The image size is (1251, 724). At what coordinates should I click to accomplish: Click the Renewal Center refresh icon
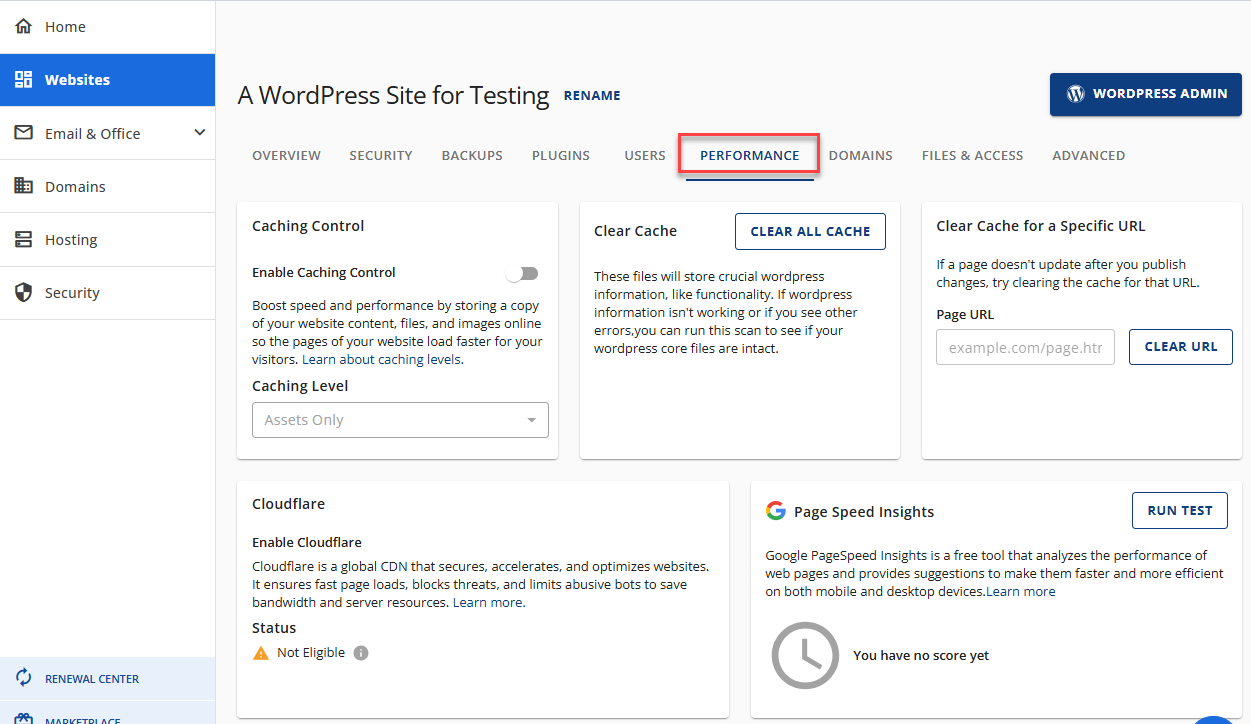click(24, 678)
